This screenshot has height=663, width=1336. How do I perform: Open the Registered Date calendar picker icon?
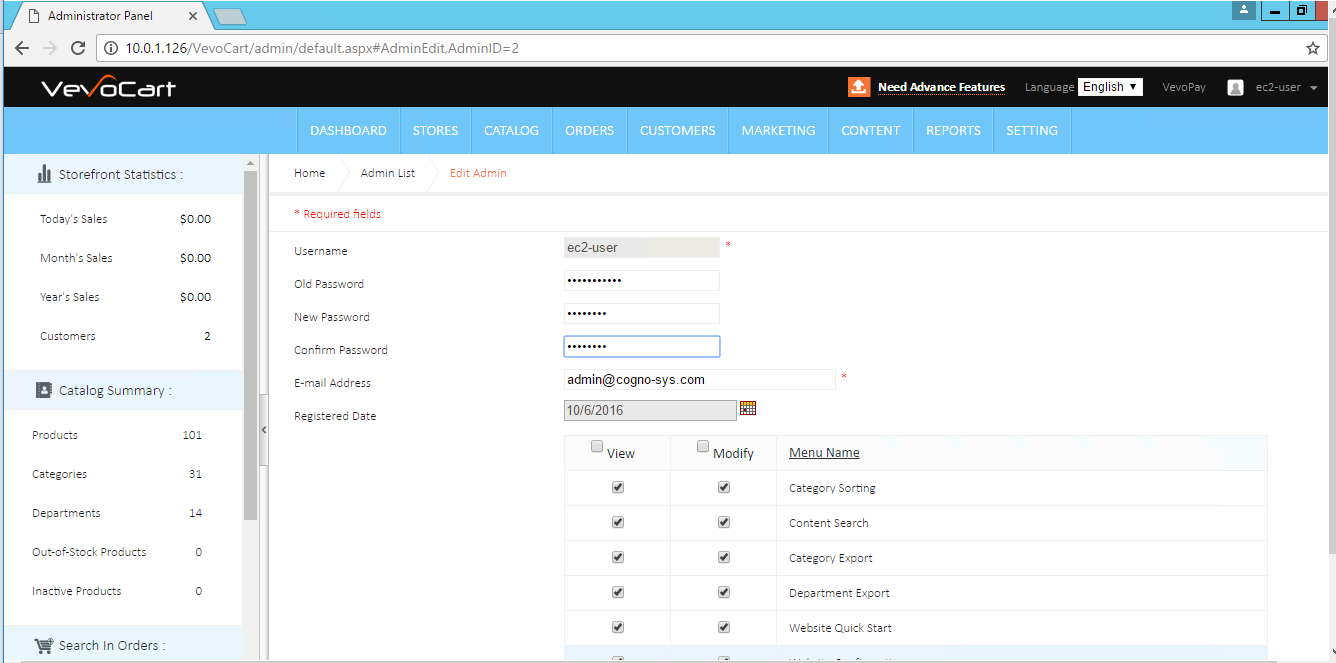pyautogui.click(x=748, y=408)
